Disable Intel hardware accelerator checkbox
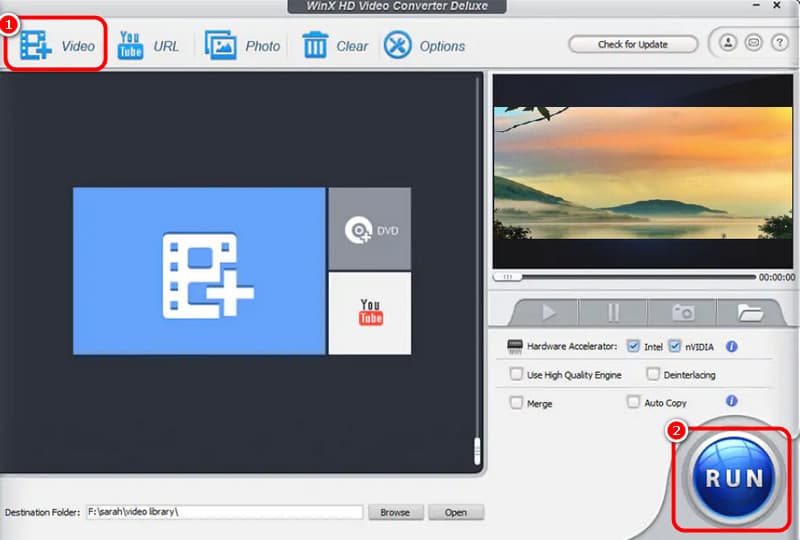Viewport: 800px width, 540px height. coord(633,347)
